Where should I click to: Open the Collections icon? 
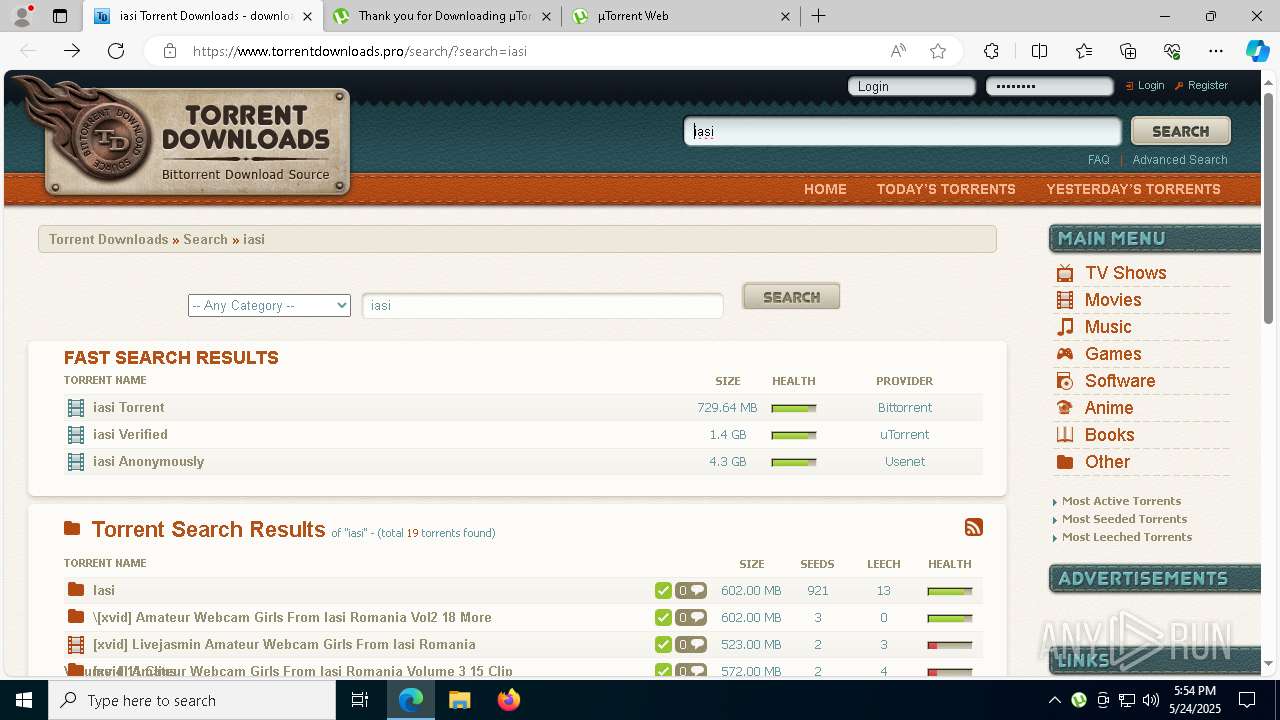[1128, 51]
